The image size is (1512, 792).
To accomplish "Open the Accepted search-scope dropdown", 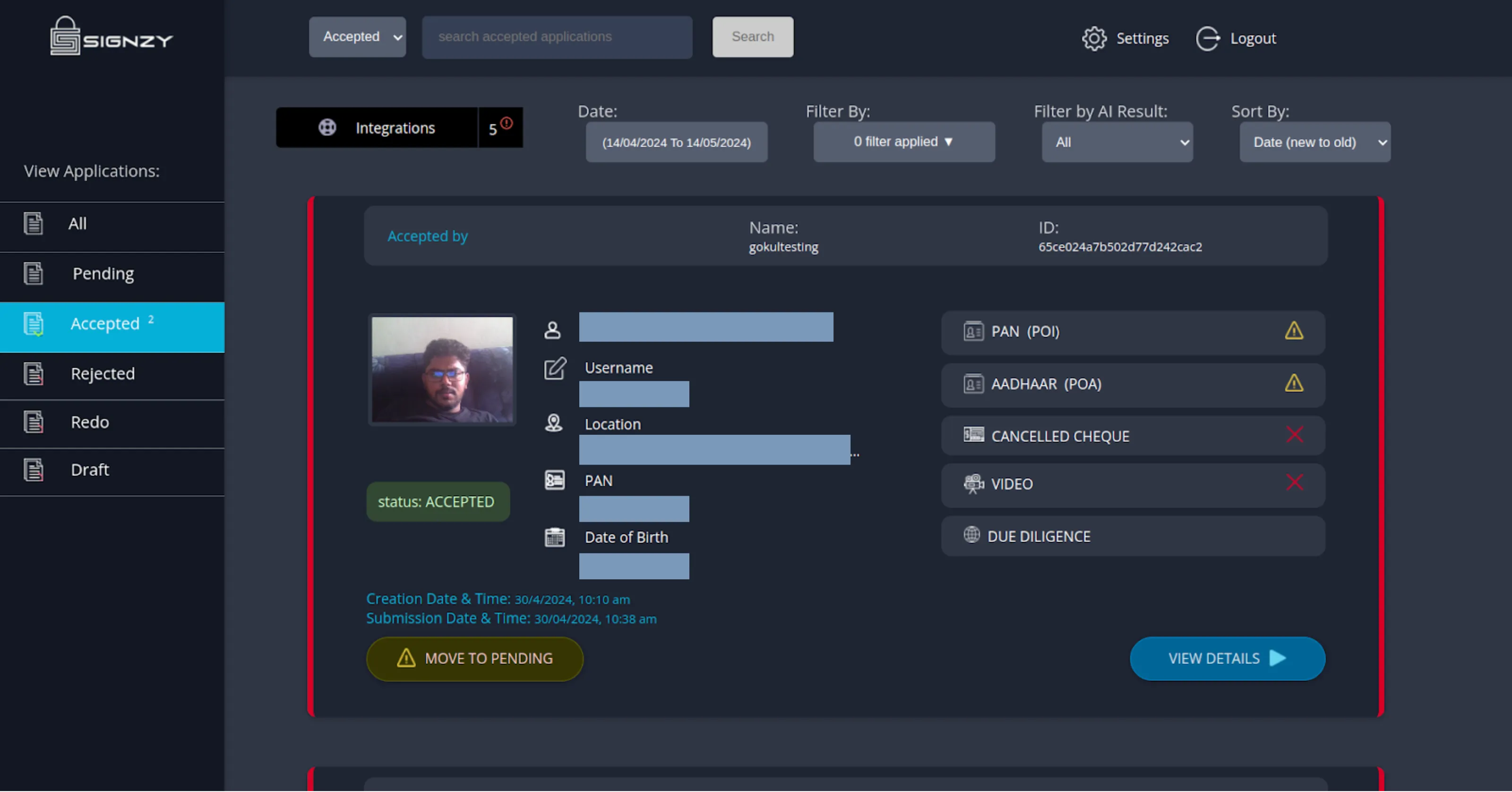I will [x=358, y=37].
